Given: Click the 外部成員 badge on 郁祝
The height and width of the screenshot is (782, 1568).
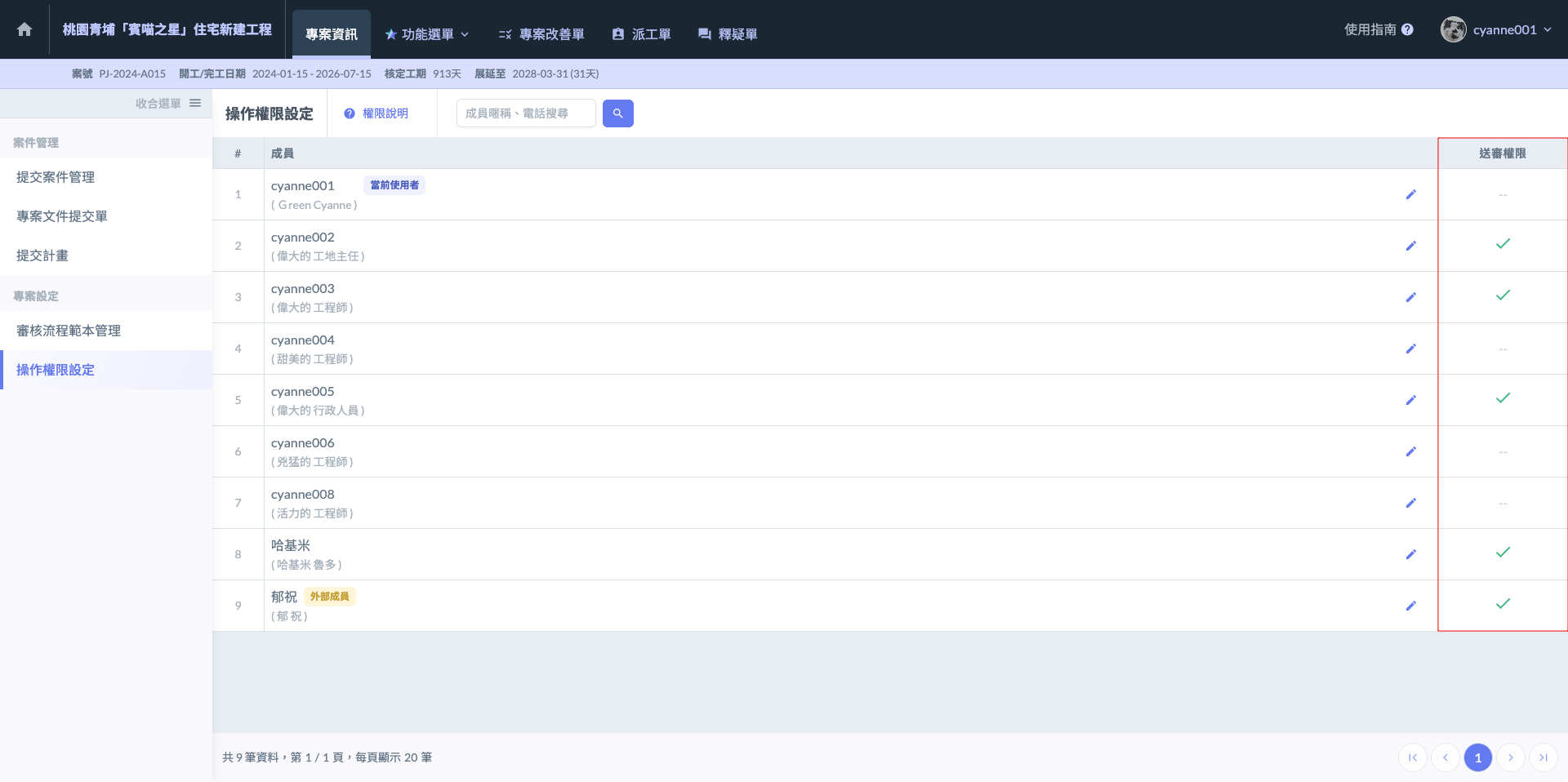Looking at the screenshot, I should point(330,597).
